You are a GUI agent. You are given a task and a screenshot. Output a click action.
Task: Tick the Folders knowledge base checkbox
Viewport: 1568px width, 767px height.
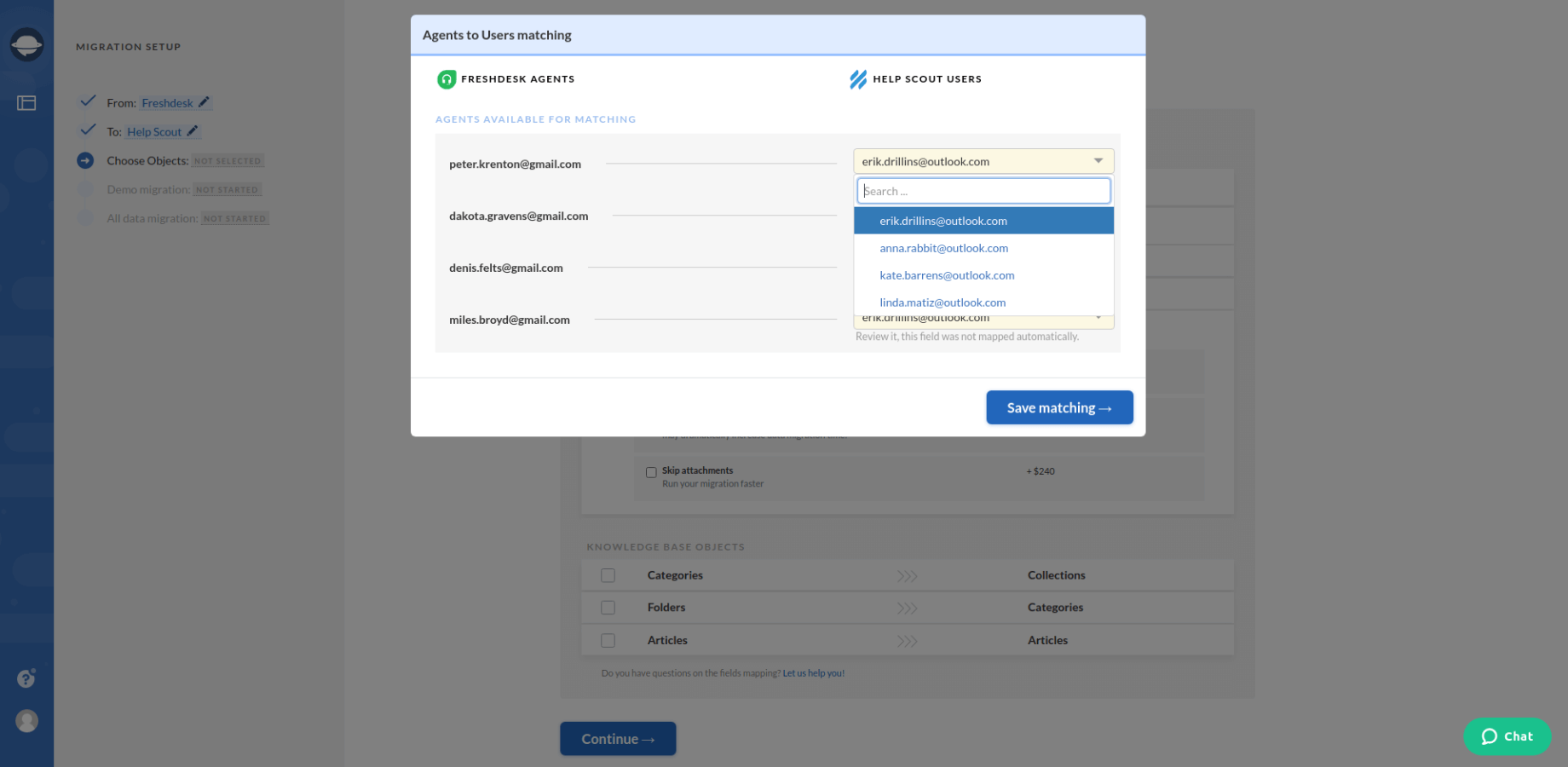coord(608,608)
